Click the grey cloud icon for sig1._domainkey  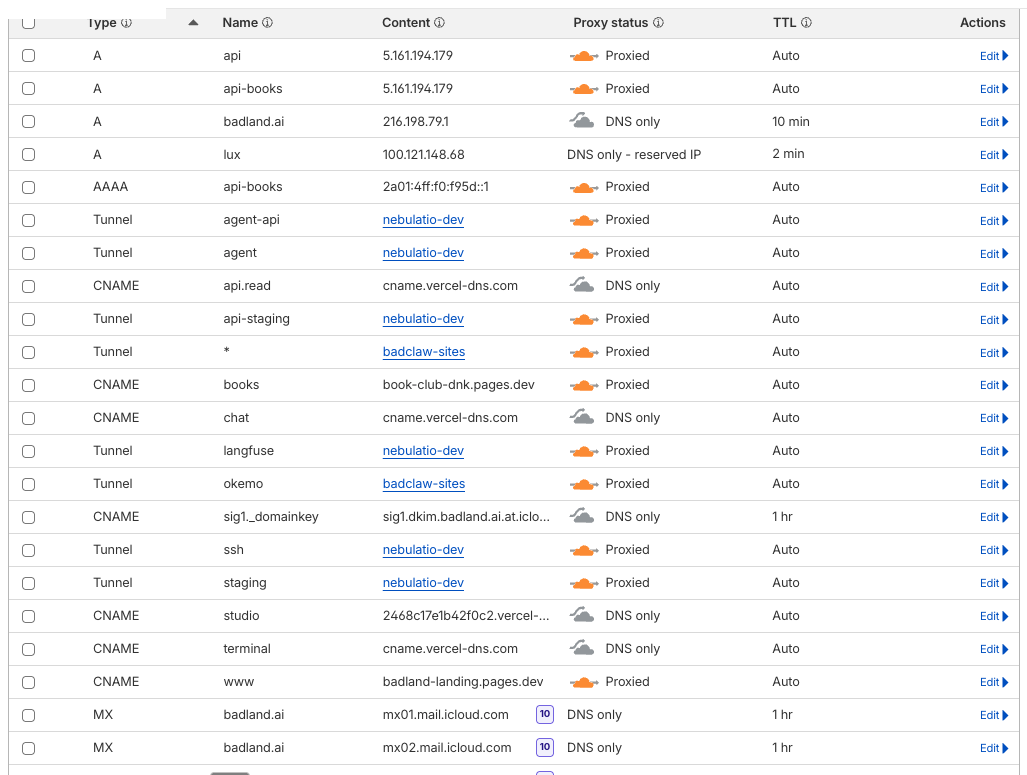(584, 517)
